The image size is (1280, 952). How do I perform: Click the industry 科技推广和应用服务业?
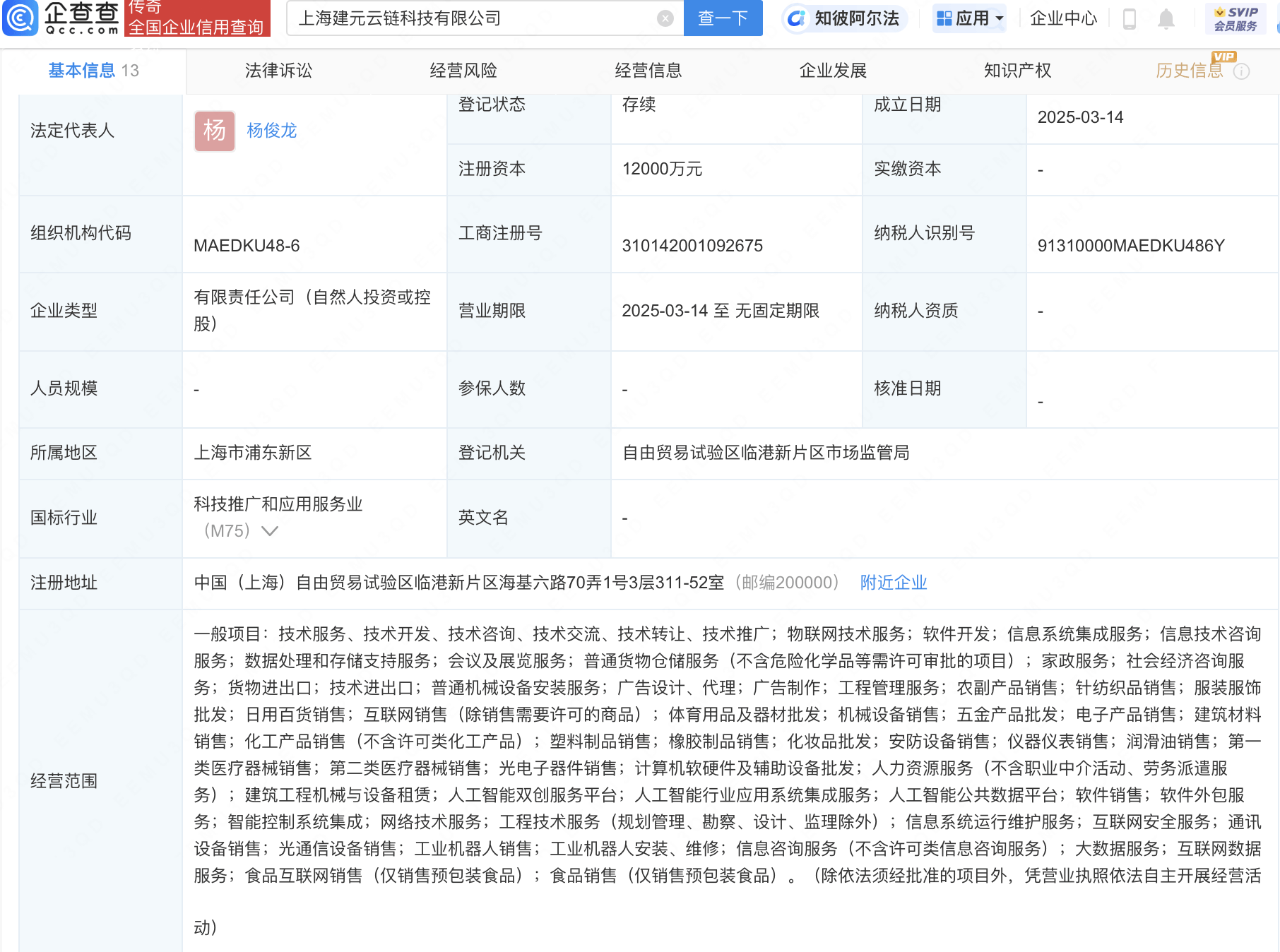pos(278,504)
